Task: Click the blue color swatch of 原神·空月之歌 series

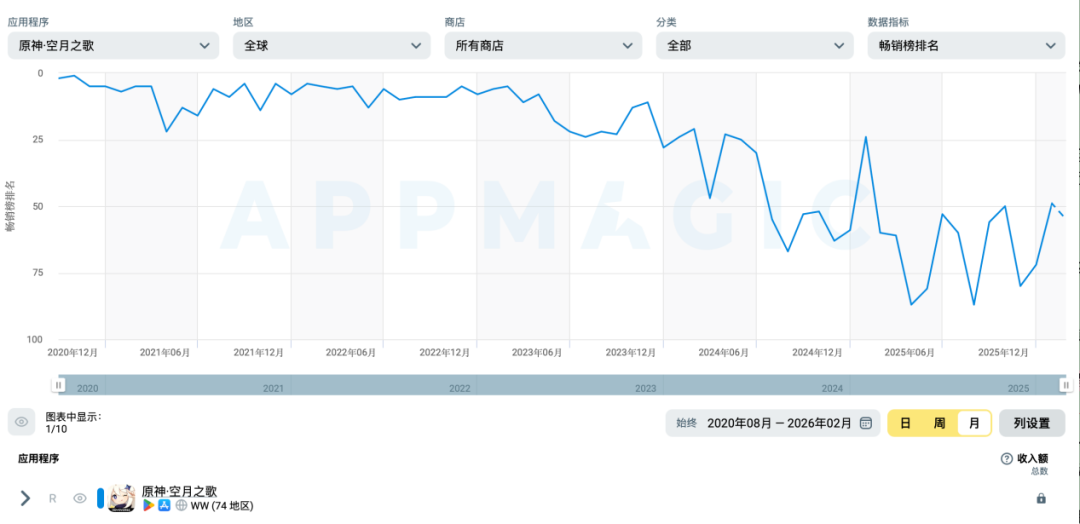Action: (x=101, y=499)
